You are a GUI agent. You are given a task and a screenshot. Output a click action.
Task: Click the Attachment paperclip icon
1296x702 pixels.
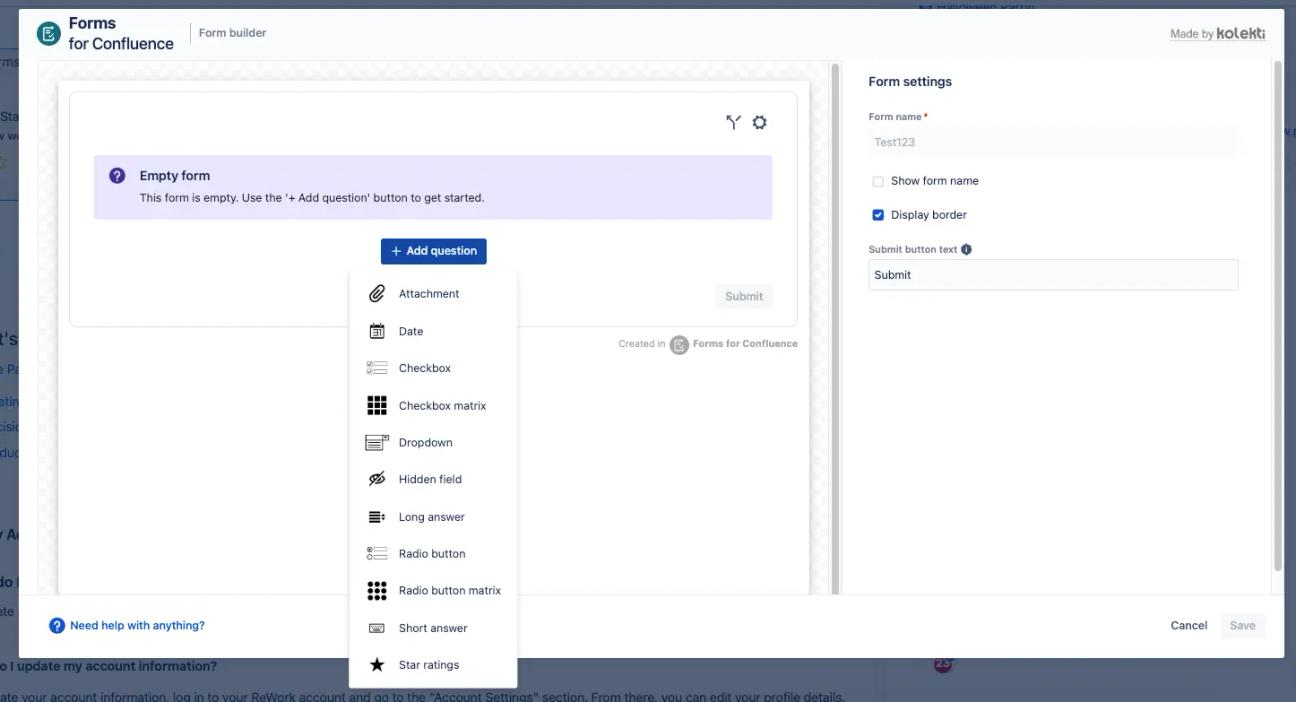point(377,293)
